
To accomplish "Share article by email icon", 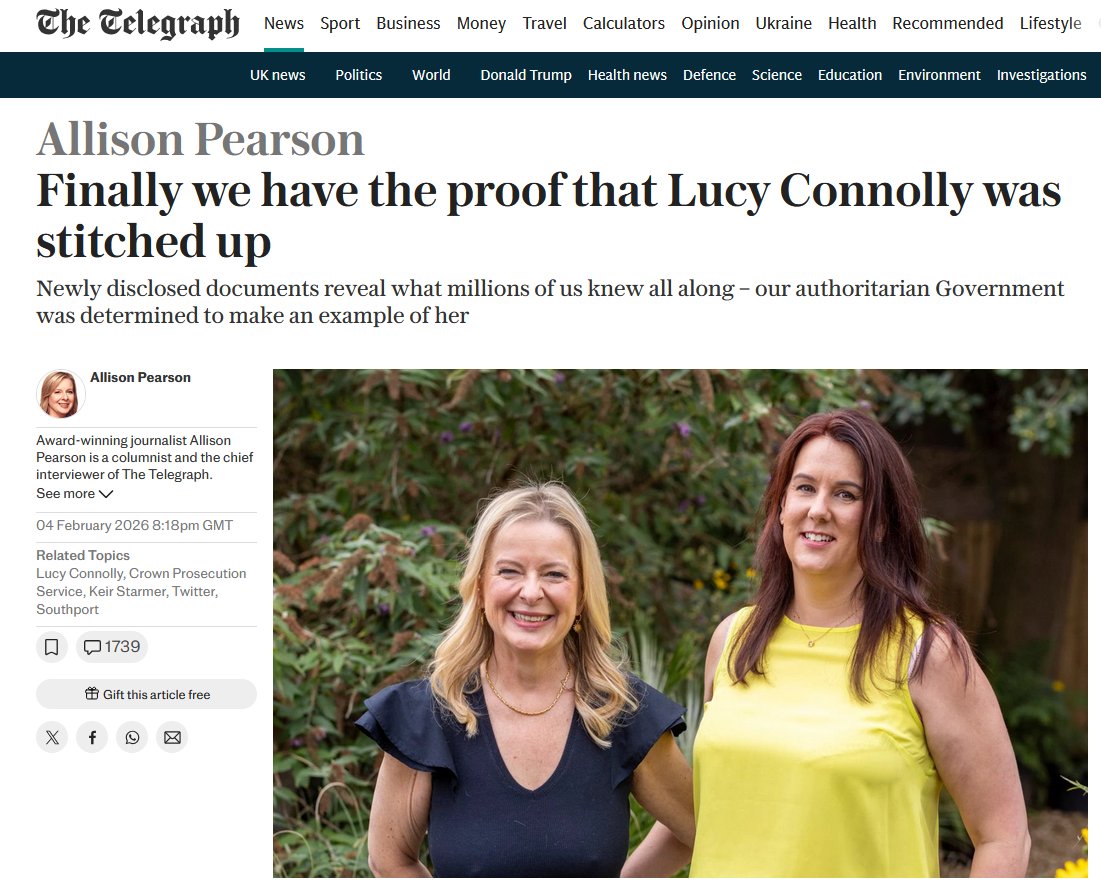I will [x=172, y=737].
